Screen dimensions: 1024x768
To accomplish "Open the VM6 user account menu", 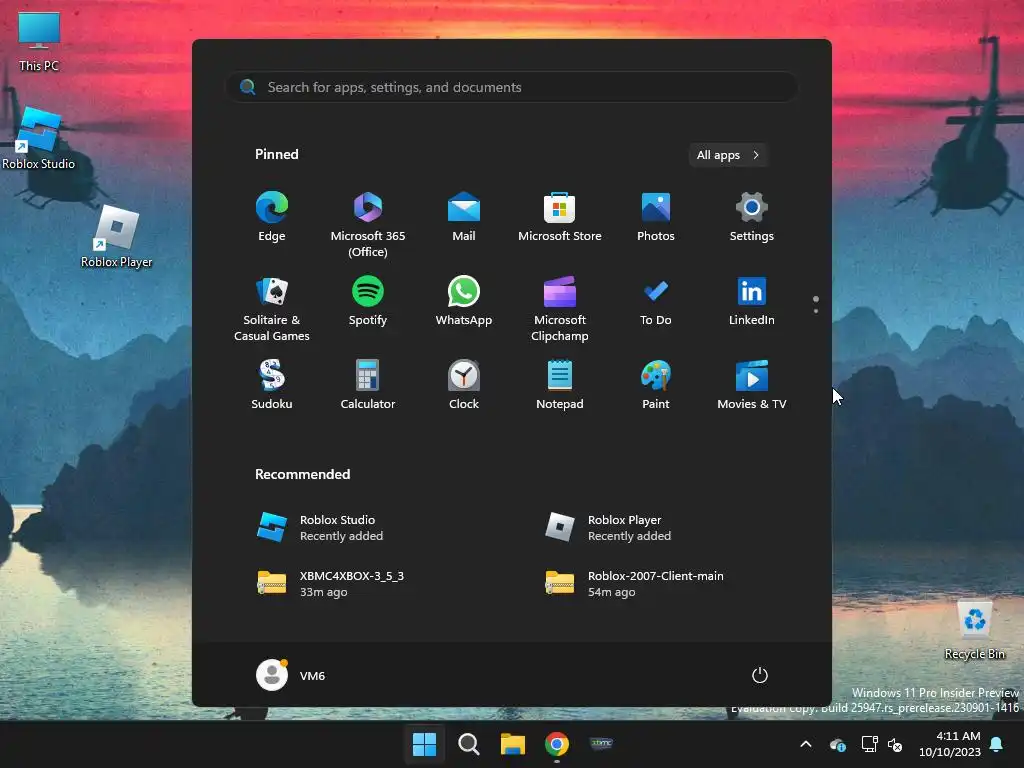I will (x=291, y=675).
